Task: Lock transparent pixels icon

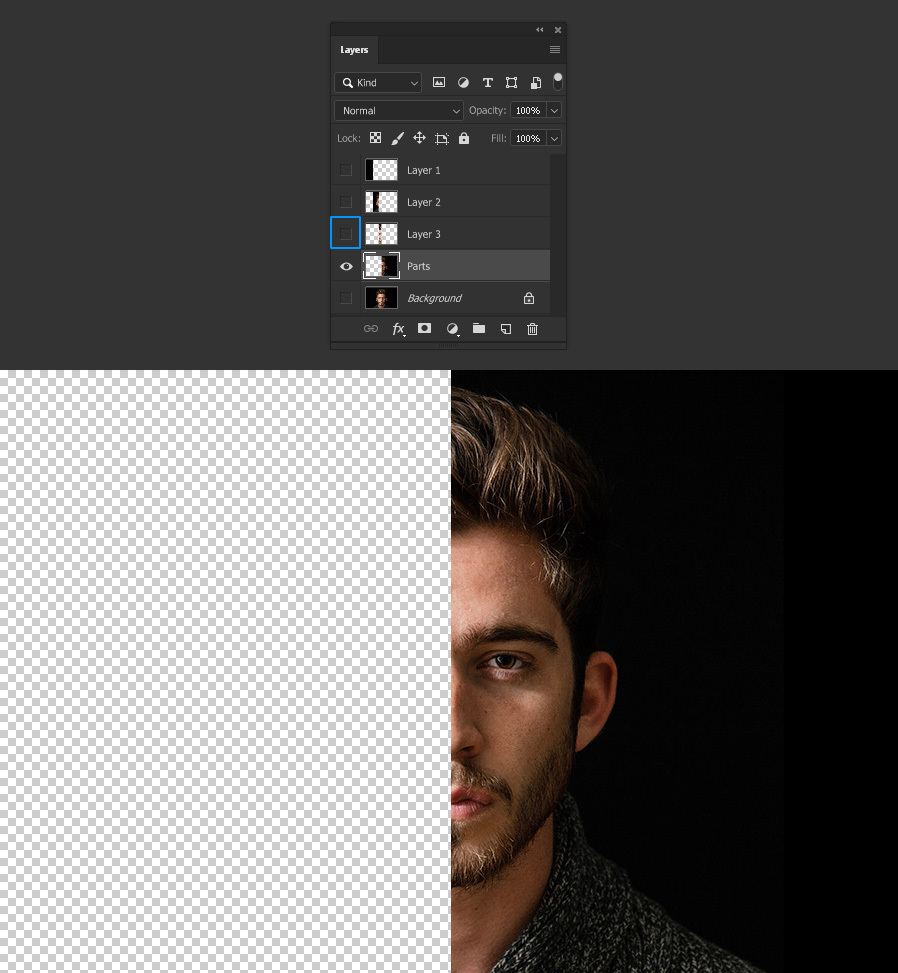Action: [x=375, y=138]
